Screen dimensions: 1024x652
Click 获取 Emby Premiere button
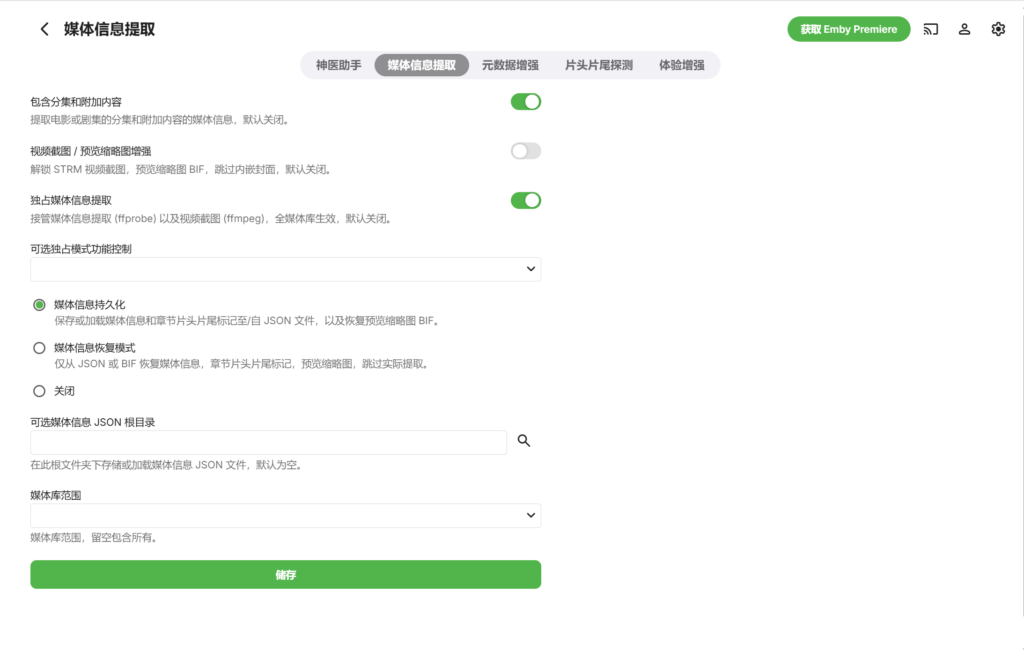point(848,29)
